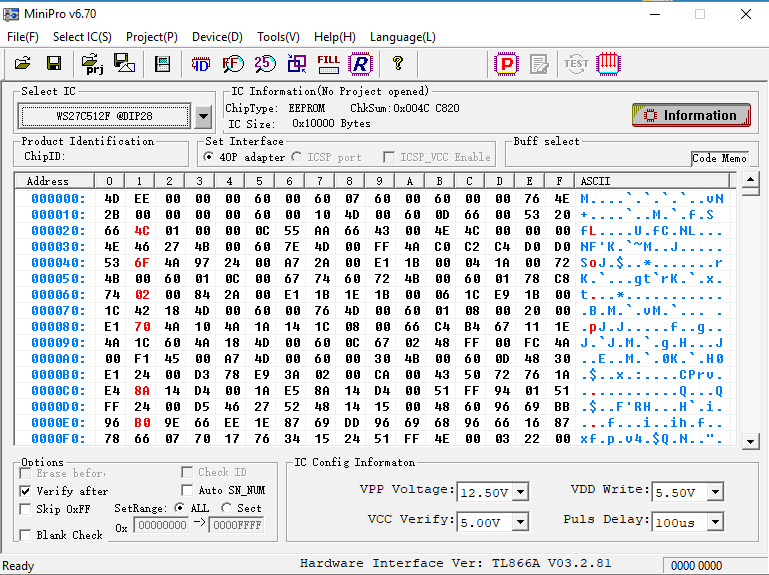This screenshot has width=769, height=575.
Task: Toggle the Check ID checkbox
Action: [x=187, y=472]
